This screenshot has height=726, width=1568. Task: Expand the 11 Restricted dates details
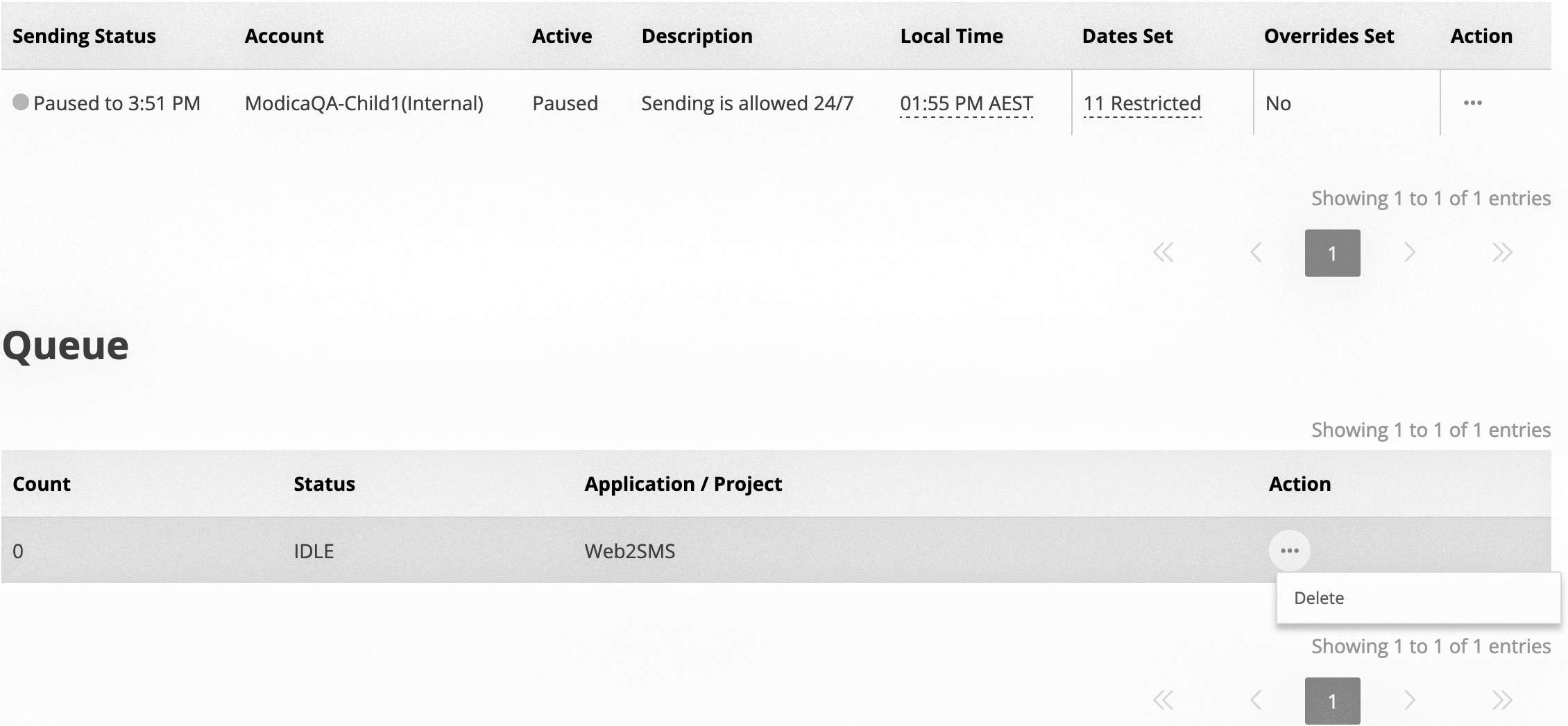click(1142, 103)
